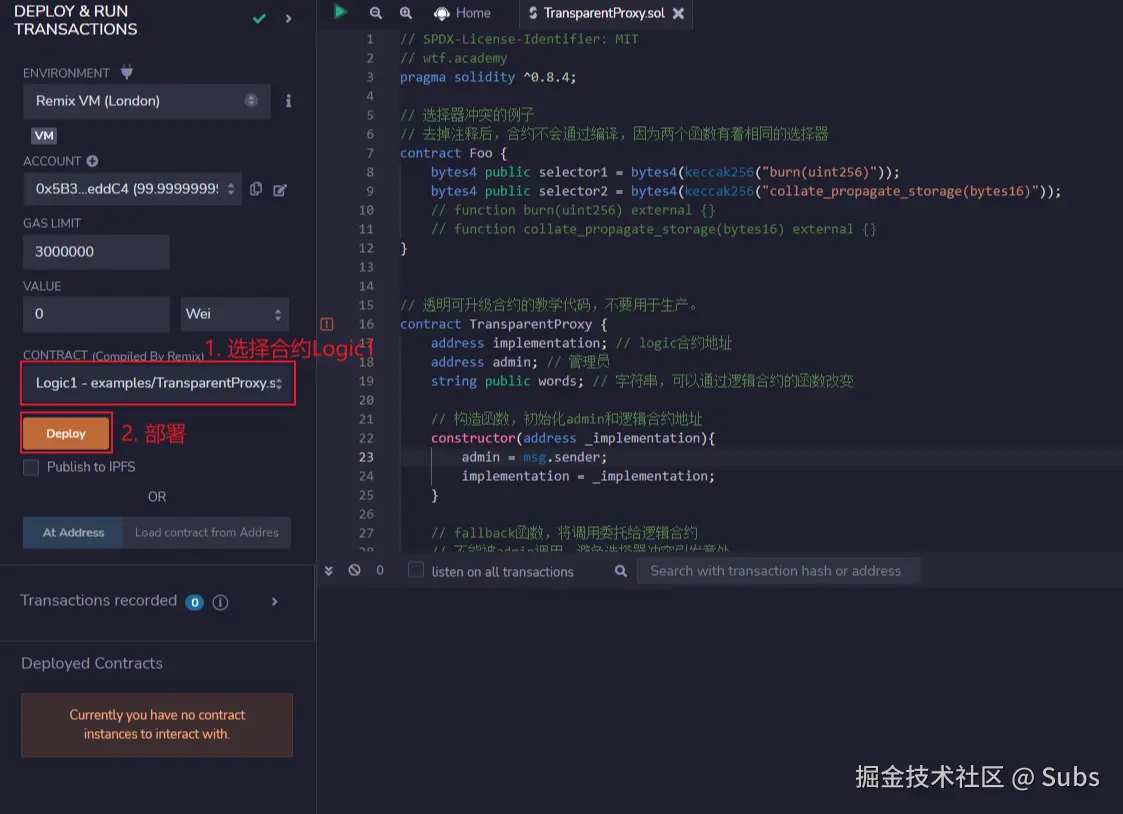Switch to the Home tab
Image resolution: width=1123 pixels, height=814 pixels.
click(463, 13)
